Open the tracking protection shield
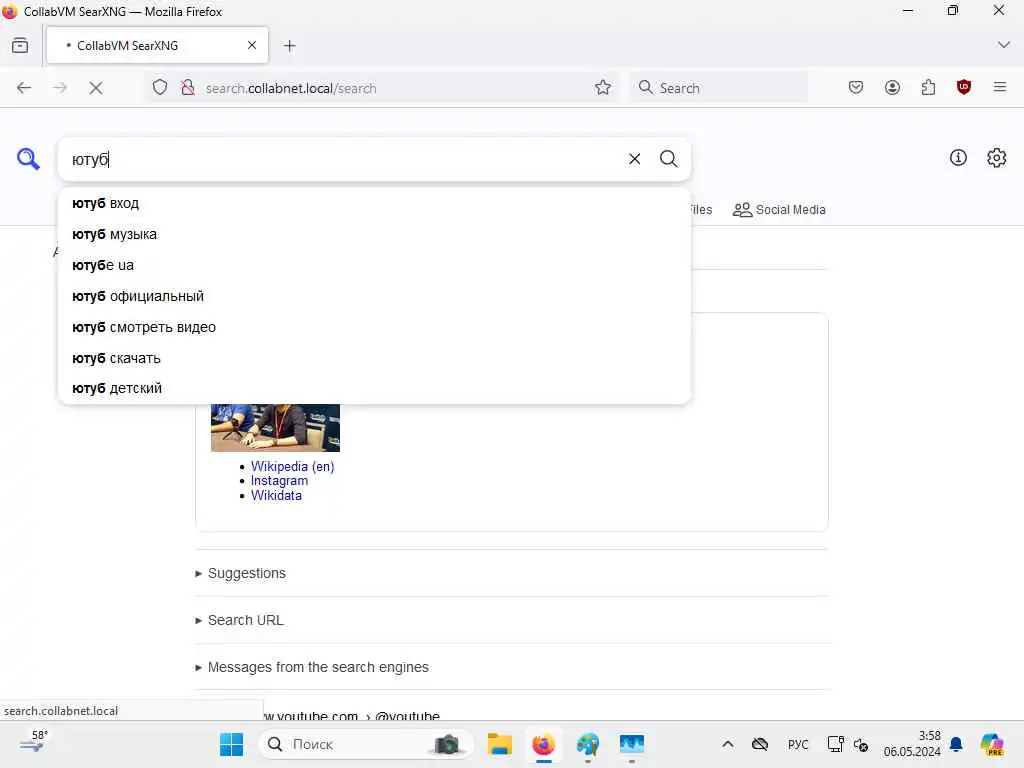This screenshot has height=768, width=1024. [x=160, y=88]
